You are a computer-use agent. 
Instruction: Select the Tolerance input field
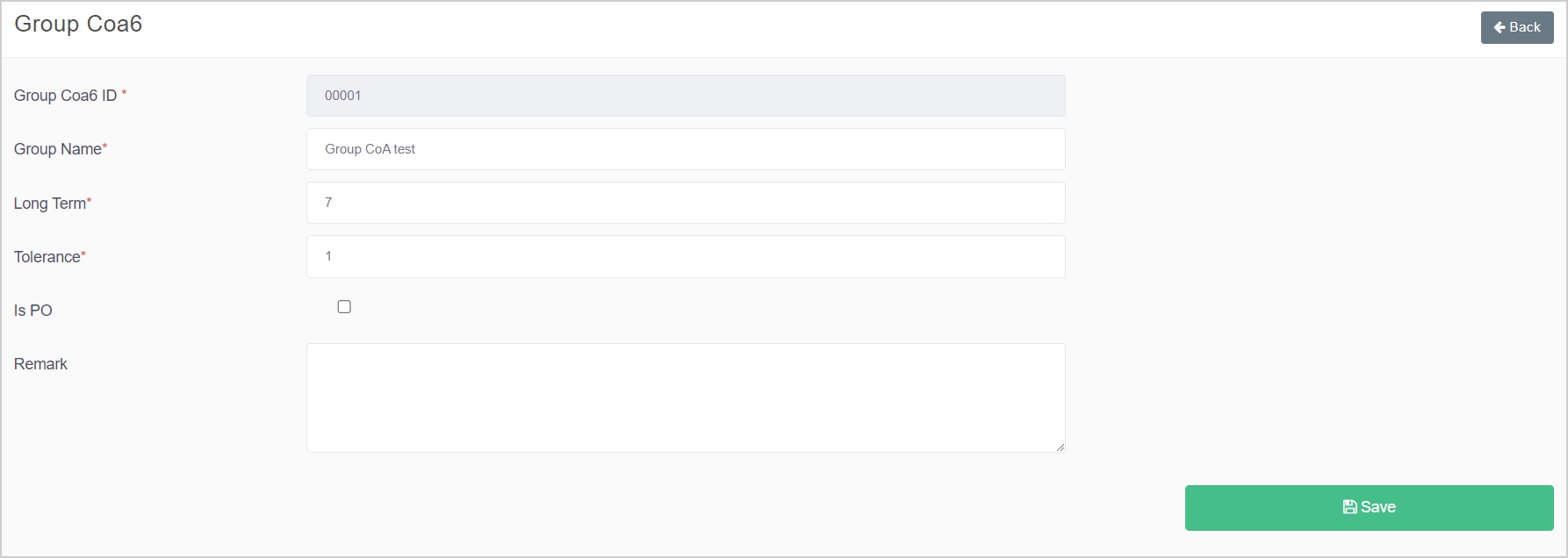pos(685,256)
